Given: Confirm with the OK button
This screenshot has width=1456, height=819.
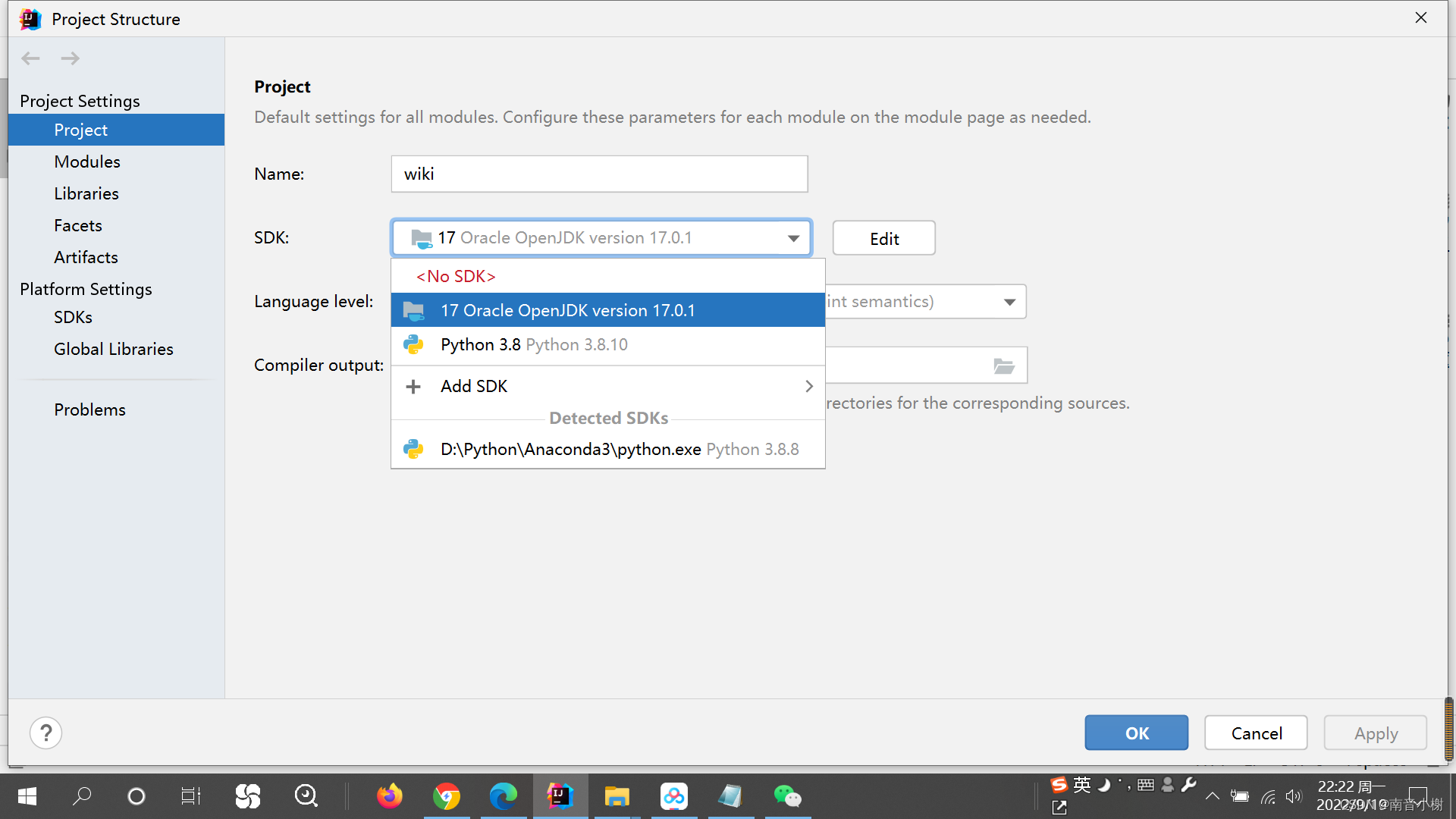Looking at the screenshot, I should [1137, 733].
